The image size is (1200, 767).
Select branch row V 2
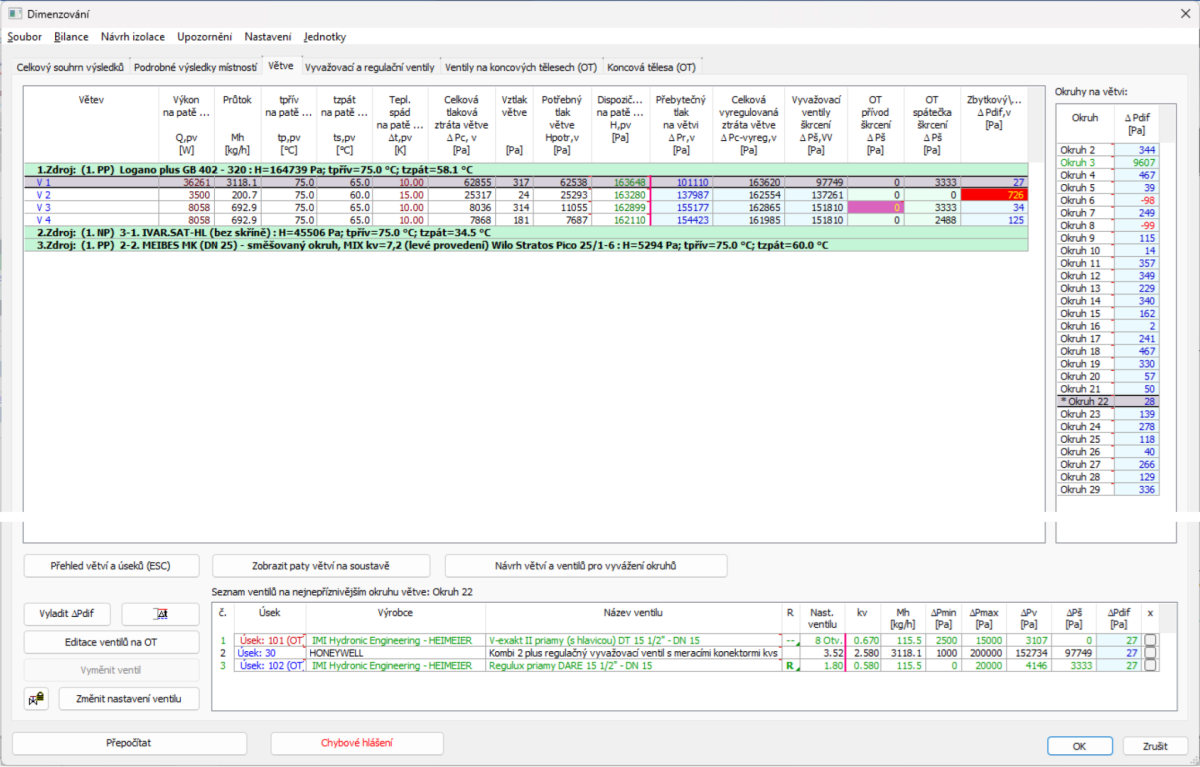(525, 195)
